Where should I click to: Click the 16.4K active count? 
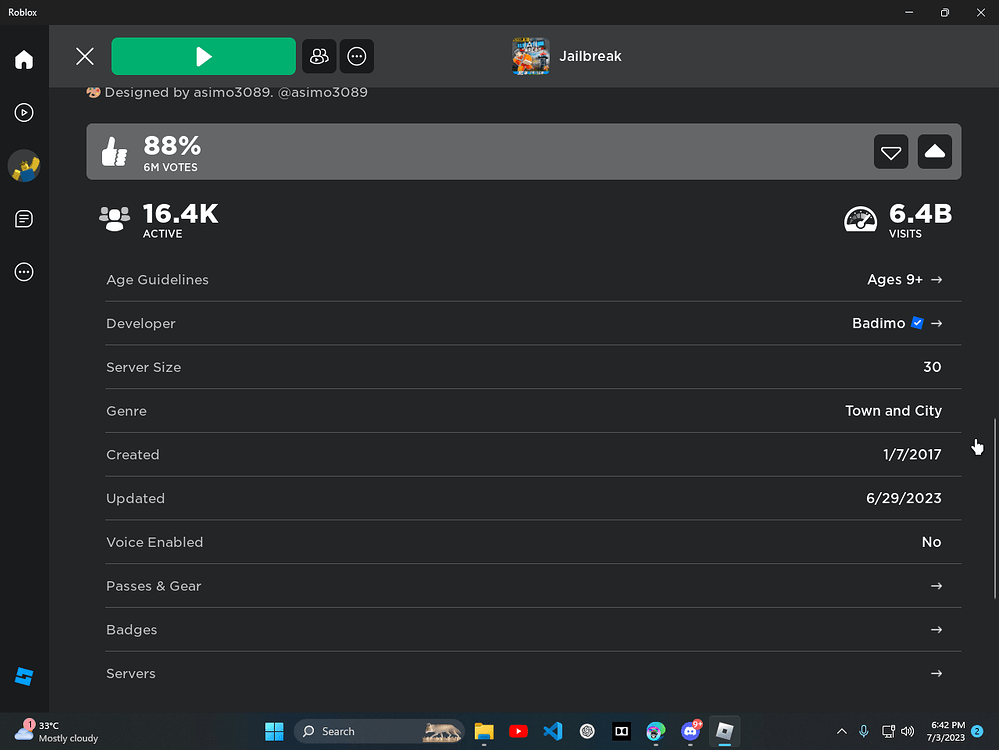pos(180,214)
